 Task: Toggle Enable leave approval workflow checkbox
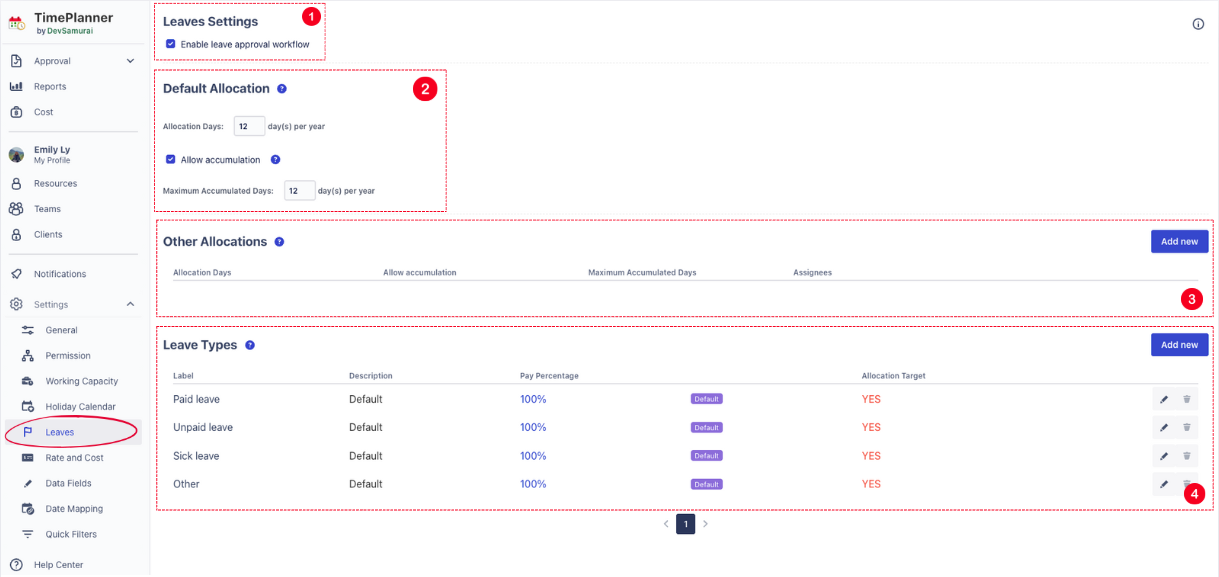coord(171,44)
